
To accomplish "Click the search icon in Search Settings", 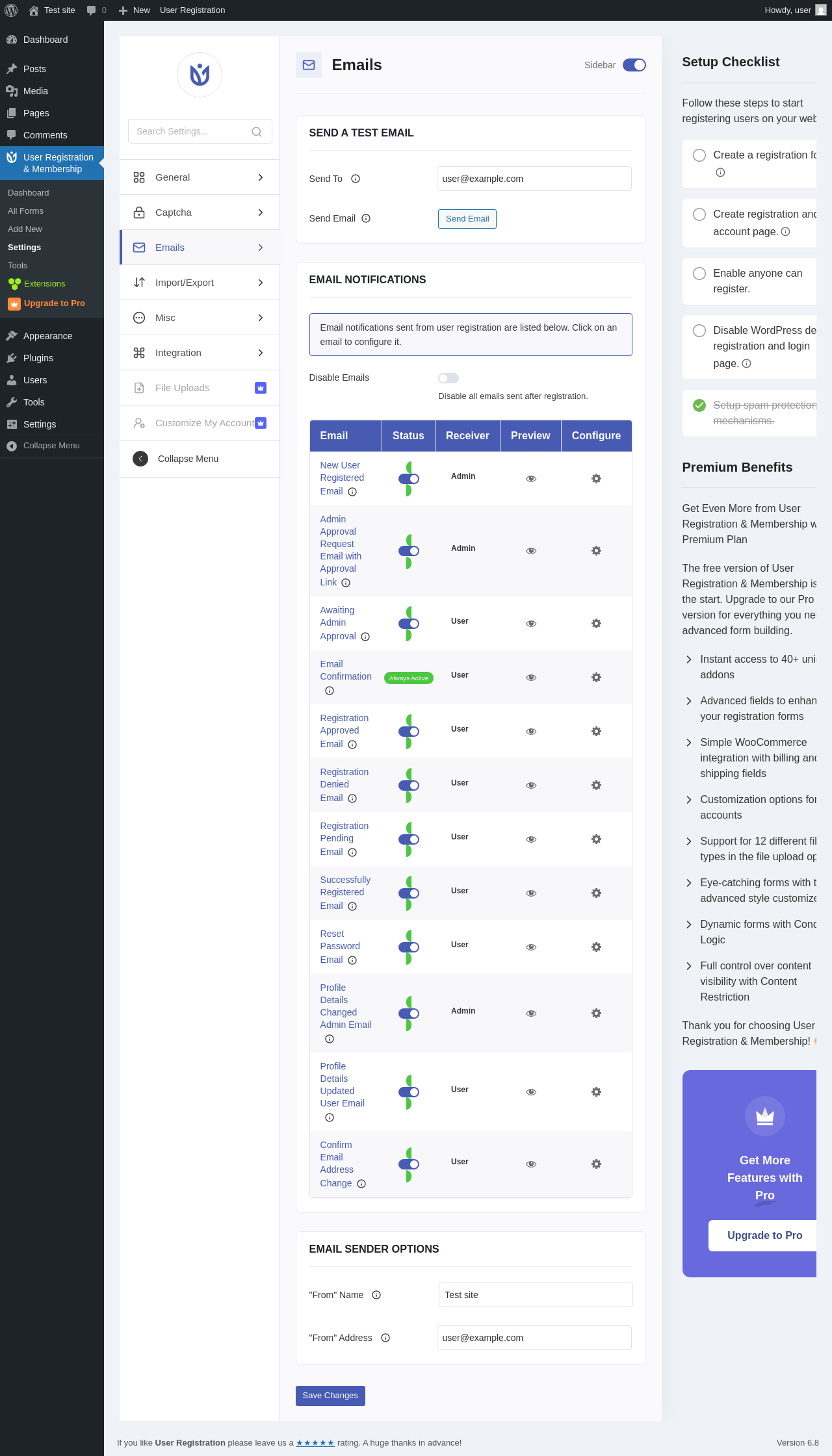I will click(257, 132).
